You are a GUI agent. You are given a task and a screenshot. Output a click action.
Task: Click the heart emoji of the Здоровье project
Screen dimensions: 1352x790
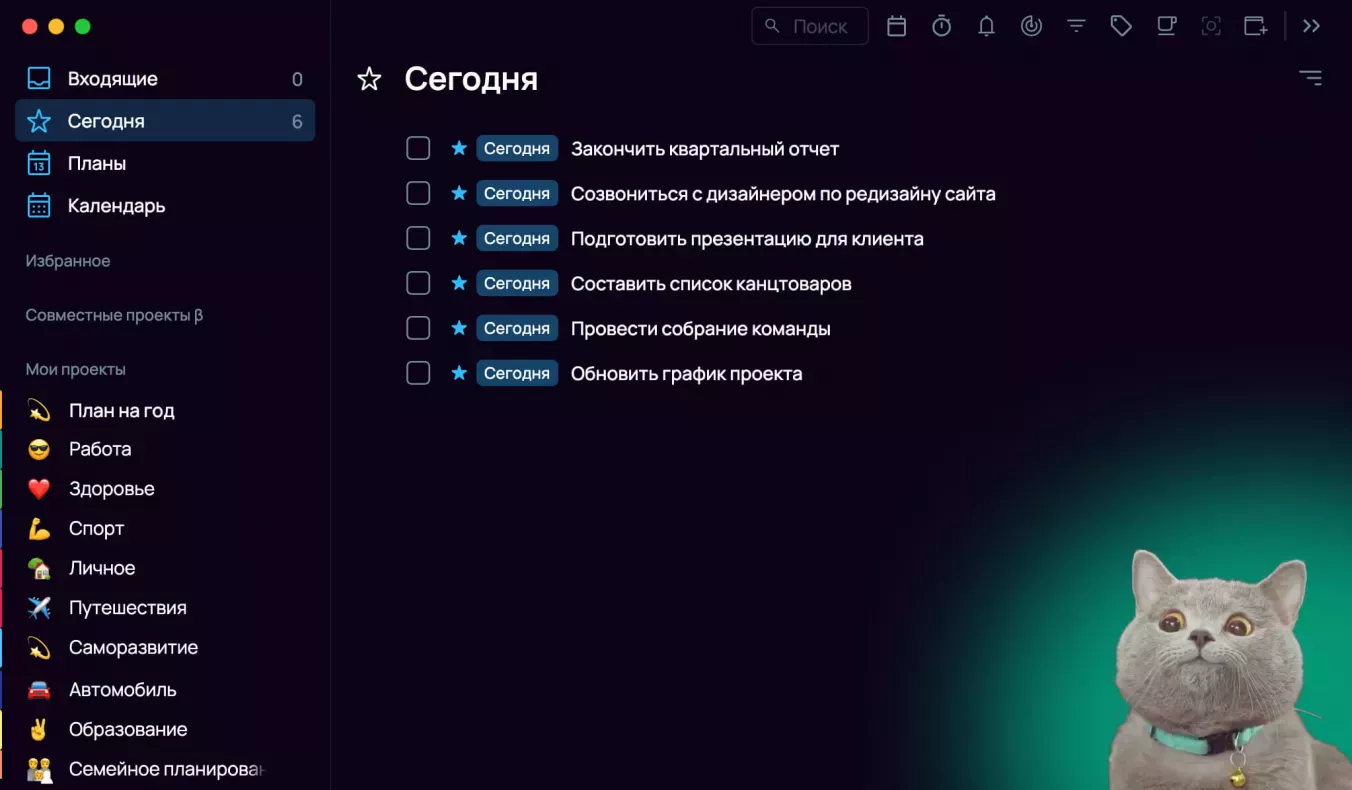point(39,489)
